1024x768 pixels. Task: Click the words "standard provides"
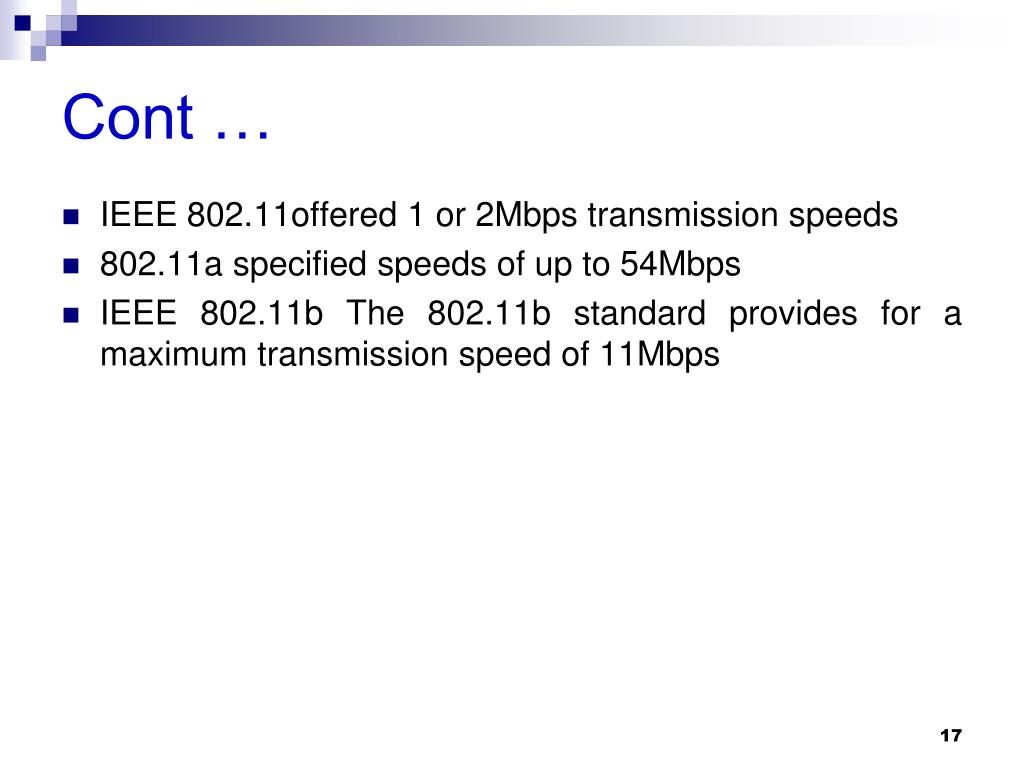click(x=715, y=314)
